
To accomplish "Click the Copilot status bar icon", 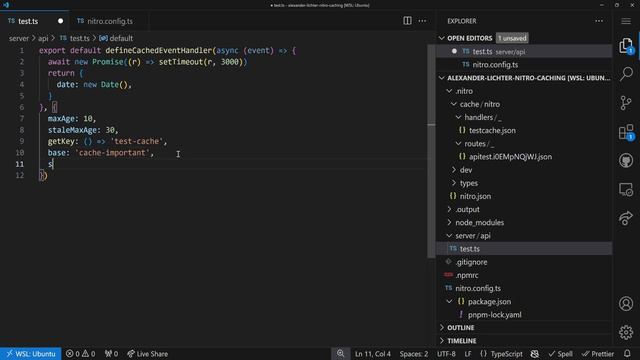I will click(x=534, y=353).
